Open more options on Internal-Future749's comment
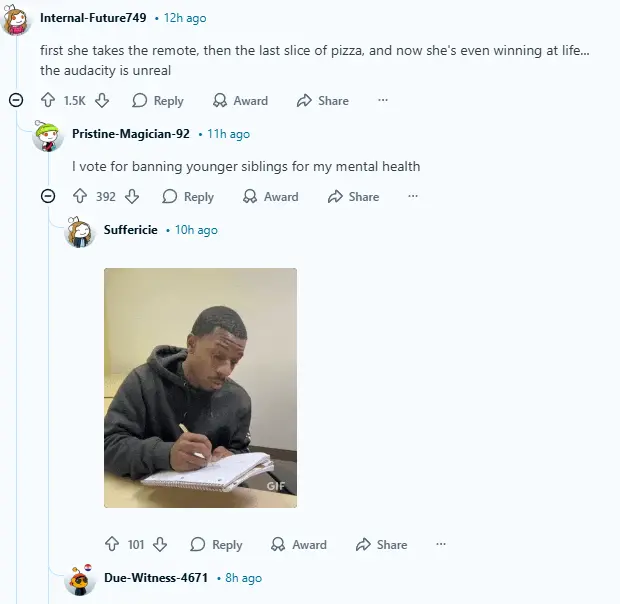This screenshot has height=604, width=620. (382, 101)
